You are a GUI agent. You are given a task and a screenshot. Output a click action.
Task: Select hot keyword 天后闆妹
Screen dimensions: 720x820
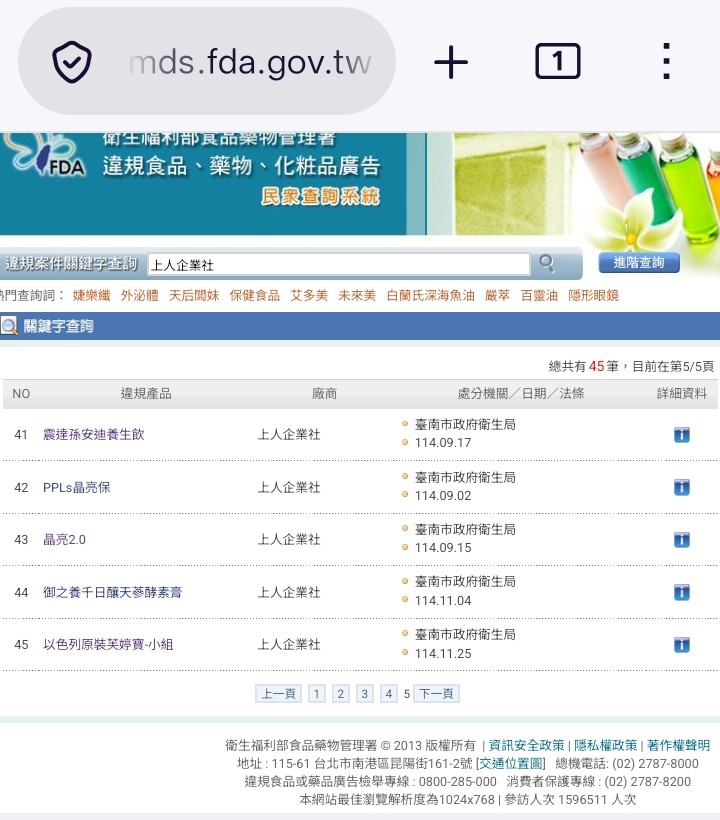pyautogui.click(x=194, y=295)
